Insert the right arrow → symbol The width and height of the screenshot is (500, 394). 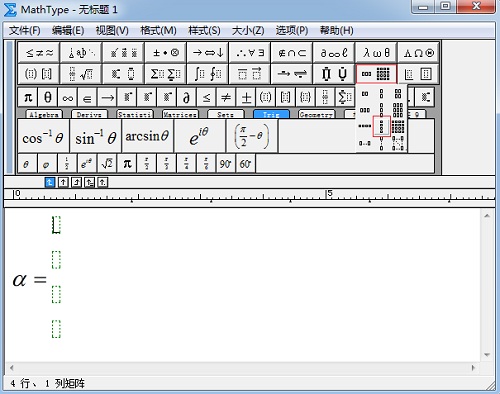tap(107, 97)
